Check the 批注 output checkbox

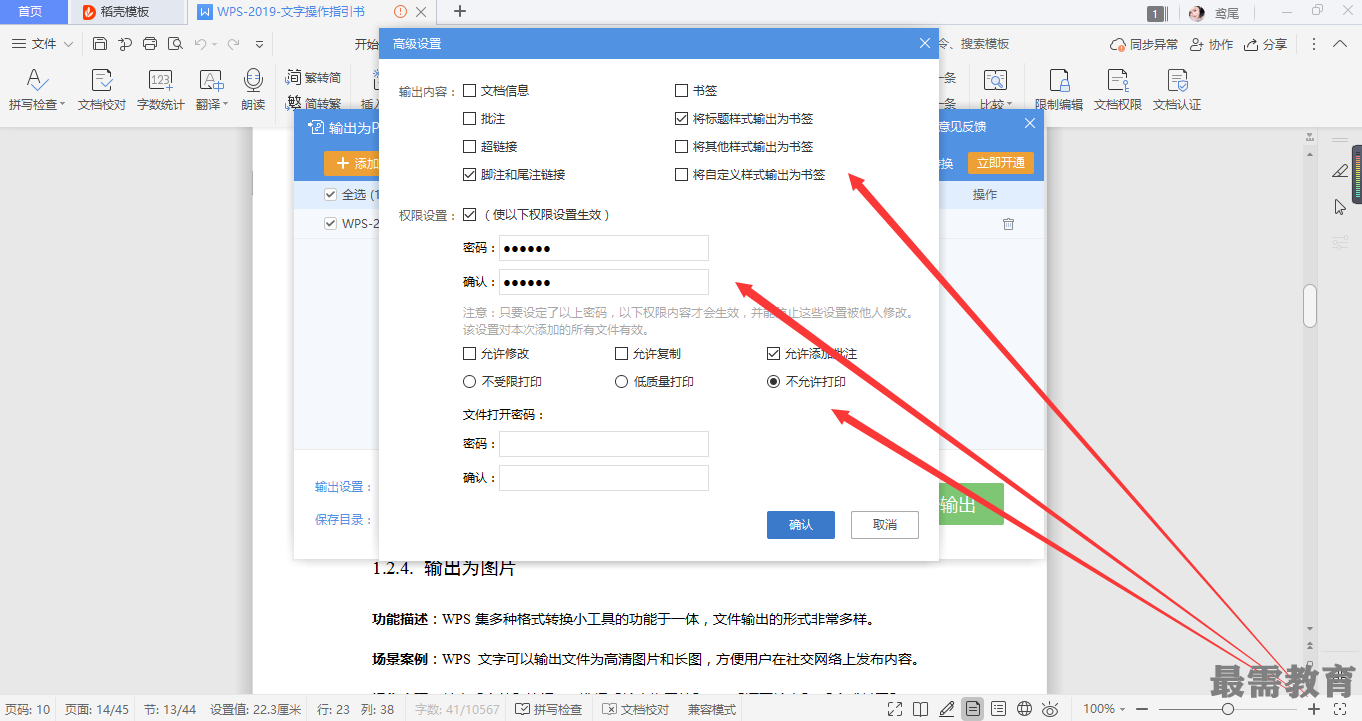tap(469, 118)
